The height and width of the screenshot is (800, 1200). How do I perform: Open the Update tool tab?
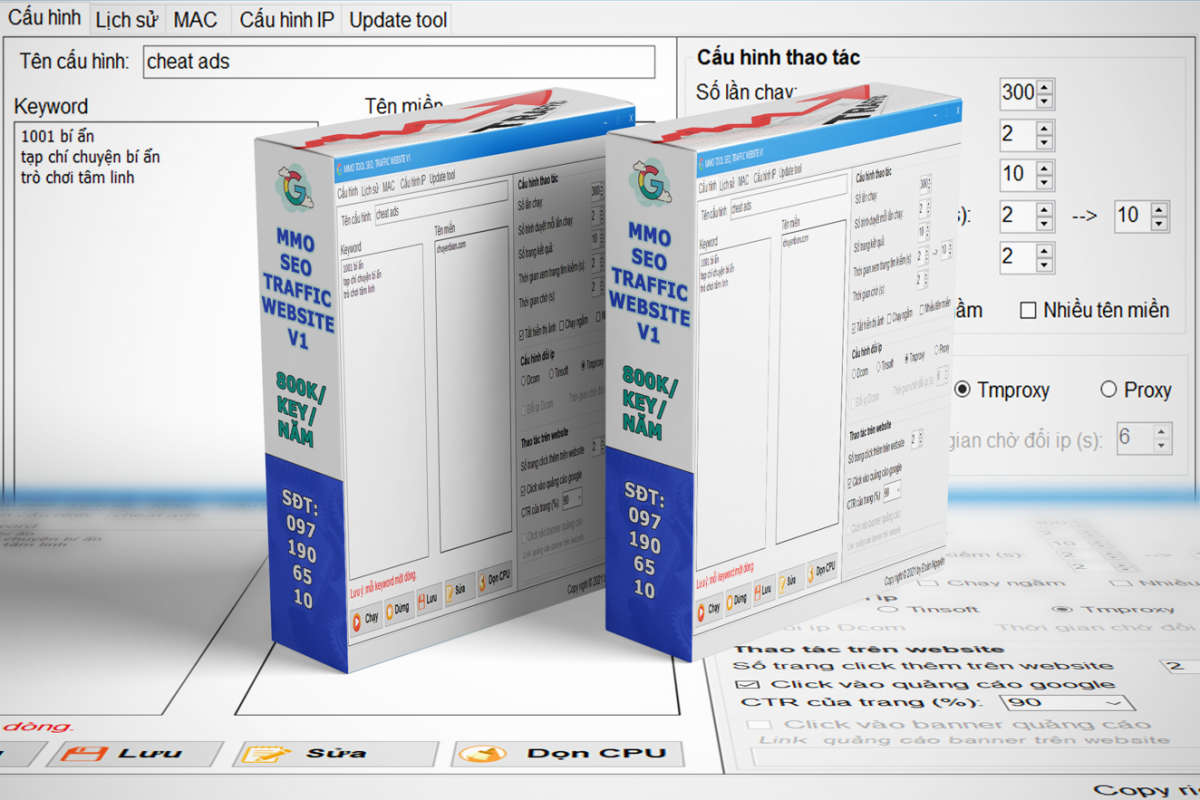coord(396,18)
